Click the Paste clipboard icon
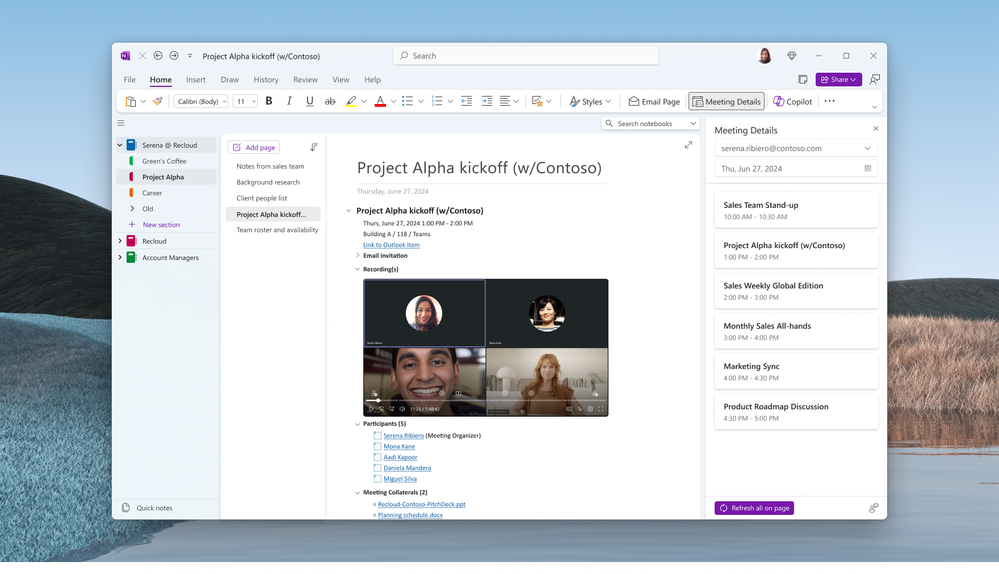 131,101
